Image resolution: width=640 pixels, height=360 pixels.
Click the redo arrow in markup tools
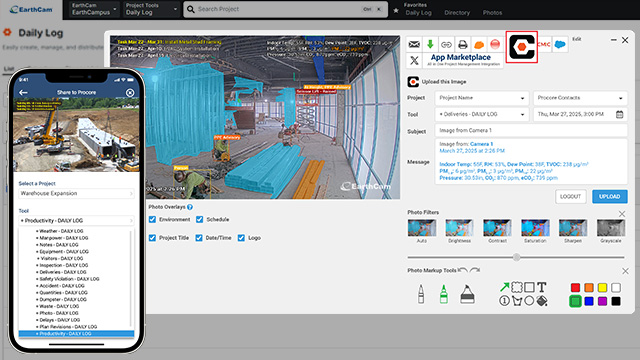click(x=475, y=270)
